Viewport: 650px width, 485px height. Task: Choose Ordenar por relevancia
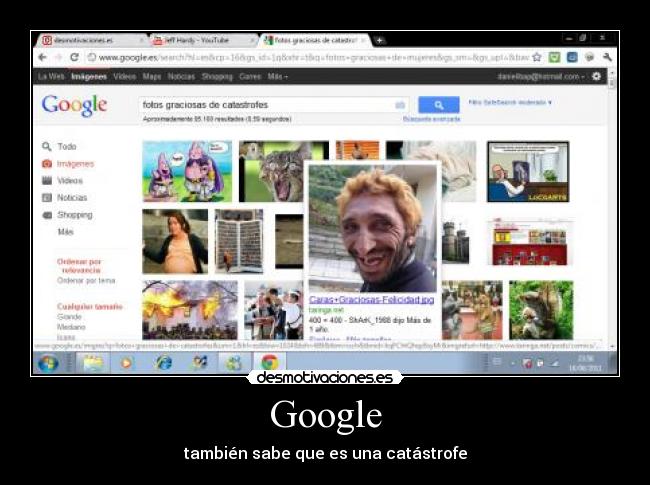80,266
